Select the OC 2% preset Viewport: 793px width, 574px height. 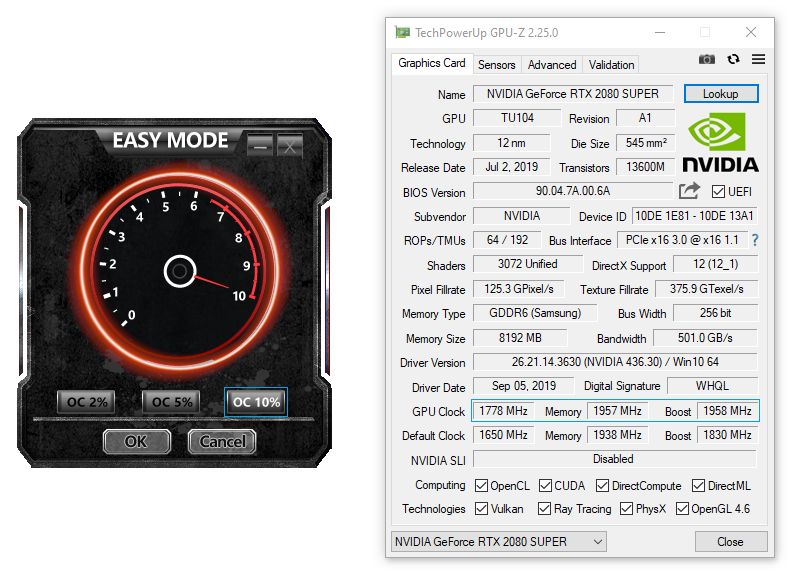86,403
